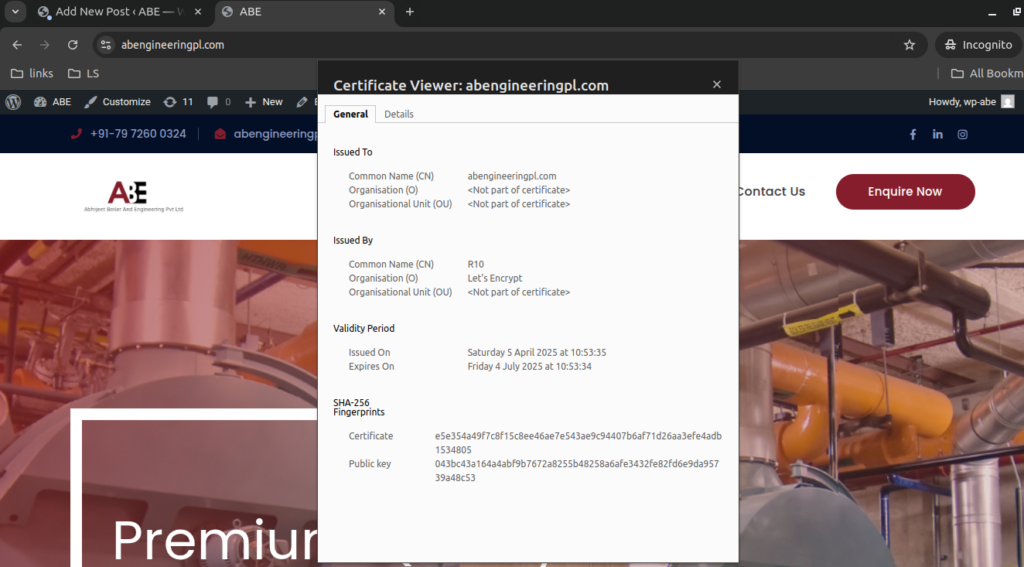Reload the page using refresh icon
1024x567 pixels.
[x=72, y=45]
